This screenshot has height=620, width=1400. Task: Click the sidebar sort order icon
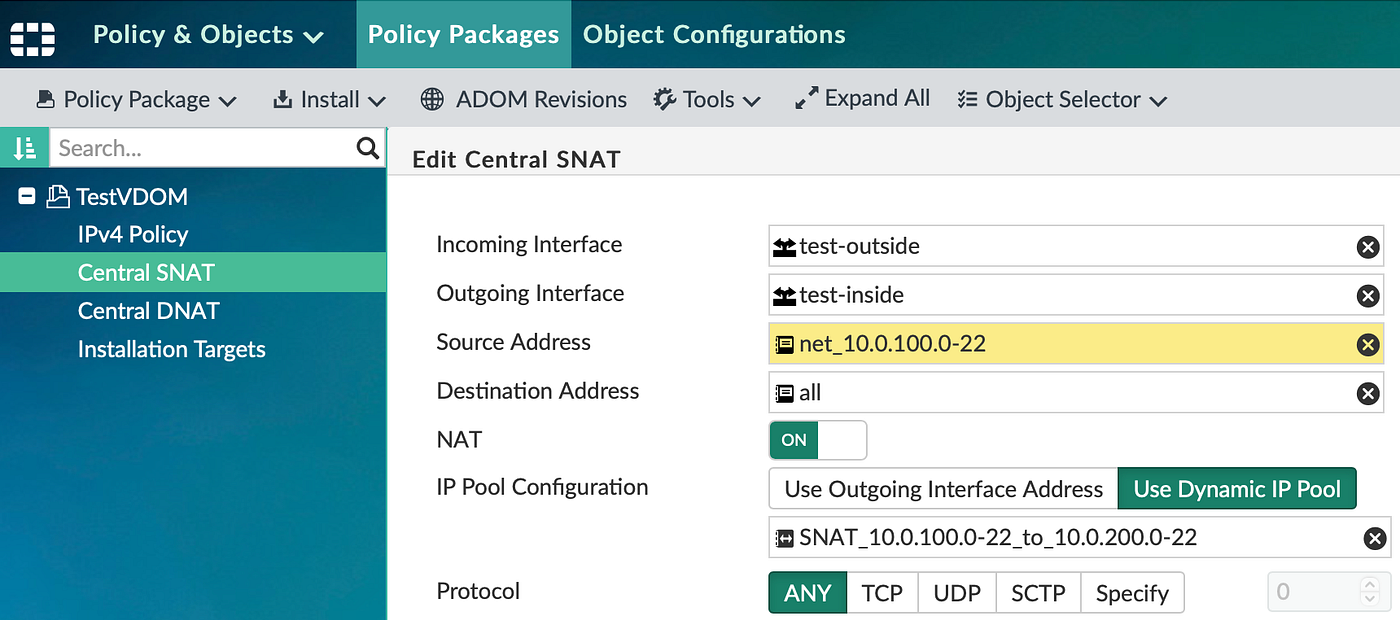point(24,148)
